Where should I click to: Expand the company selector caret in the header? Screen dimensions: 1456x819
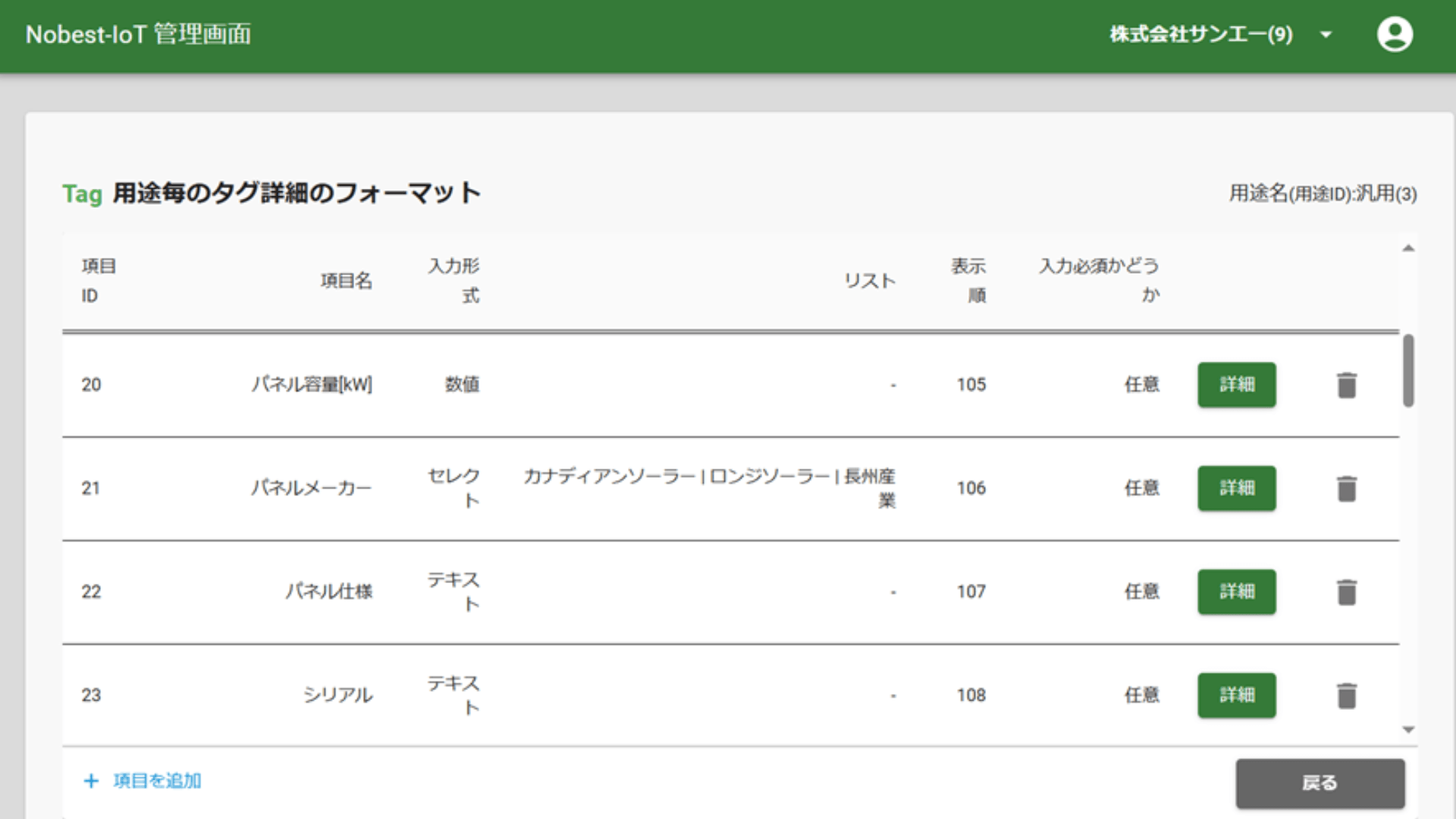point(1326,34)
